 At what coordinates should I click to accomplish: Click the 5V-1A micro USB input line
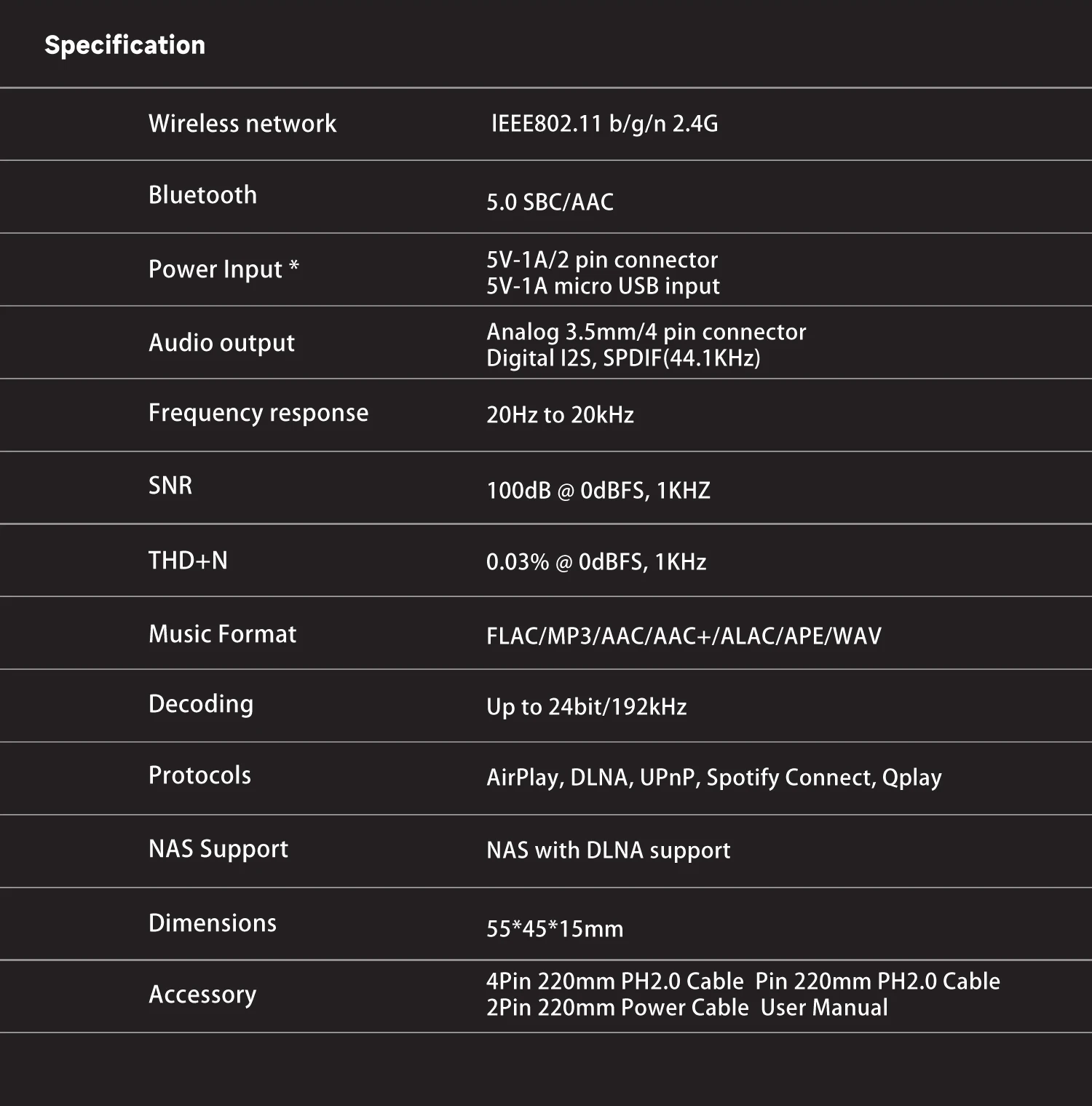(x=603, y=286)
